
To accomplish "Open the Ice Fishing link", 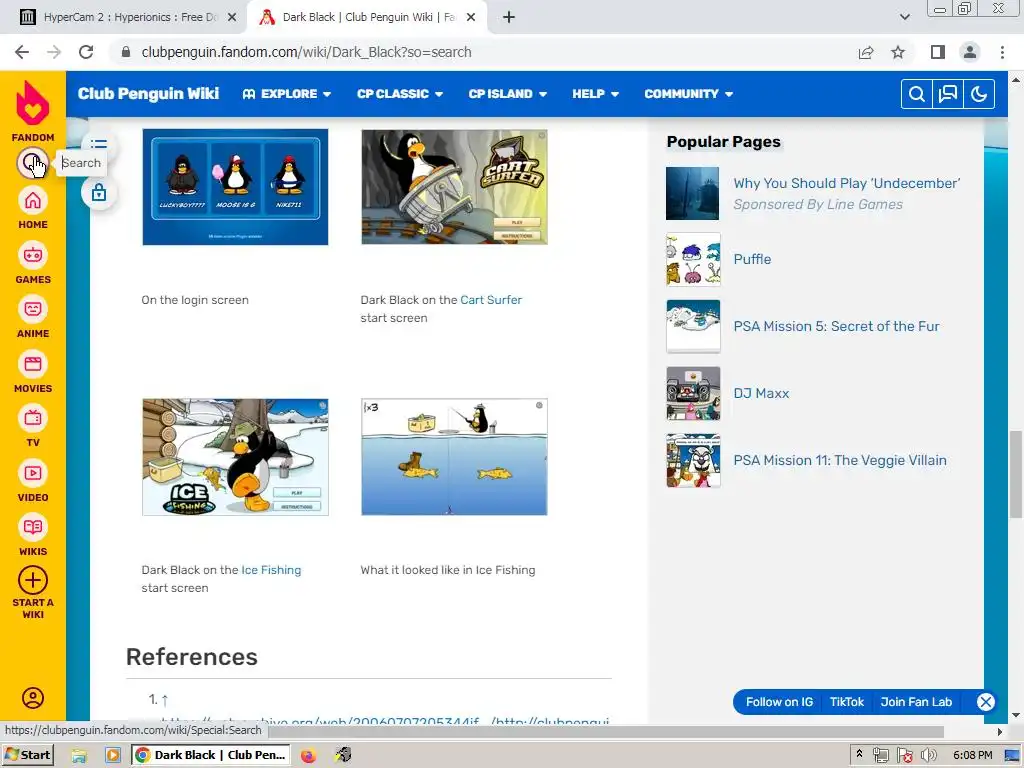I will pyautogui.click(x=271, y=569).
